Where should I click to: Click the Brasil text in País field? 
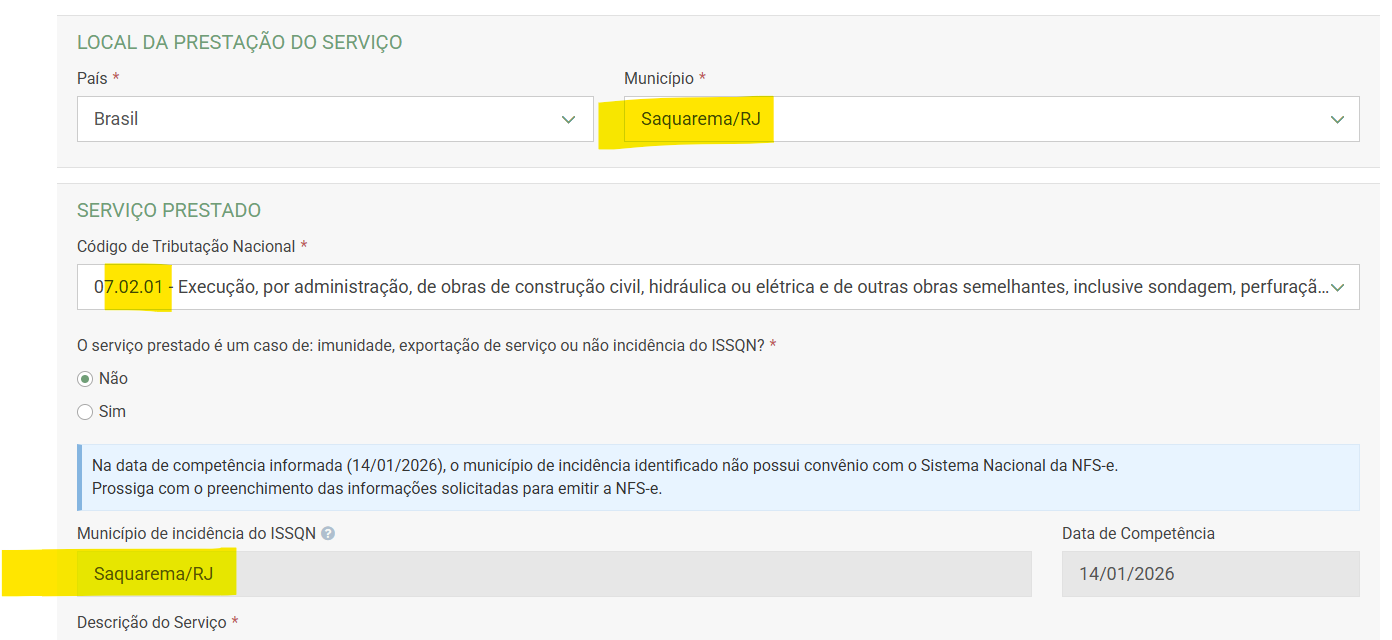coord(116,119)
